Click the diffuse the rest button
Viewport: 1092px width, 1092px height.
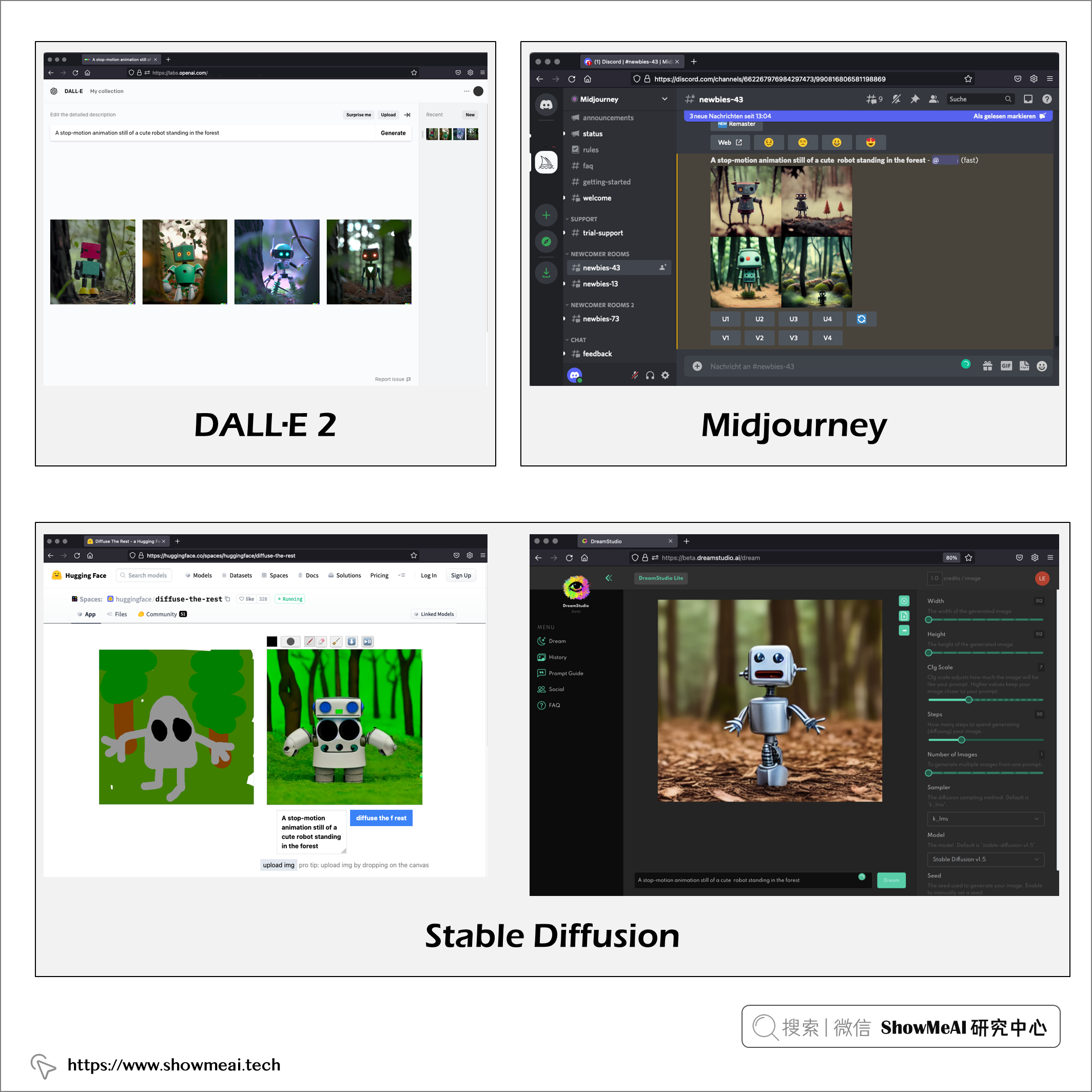[x=382, y=819]
